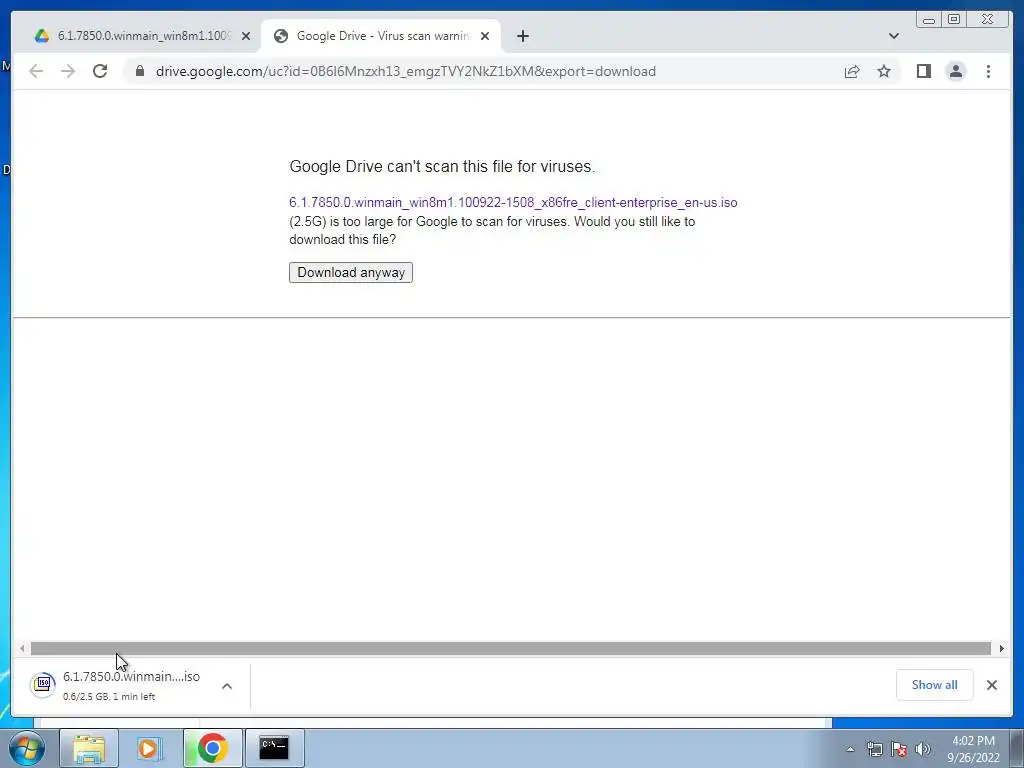
Task: Open a new tab
Action: click(522, 36)
